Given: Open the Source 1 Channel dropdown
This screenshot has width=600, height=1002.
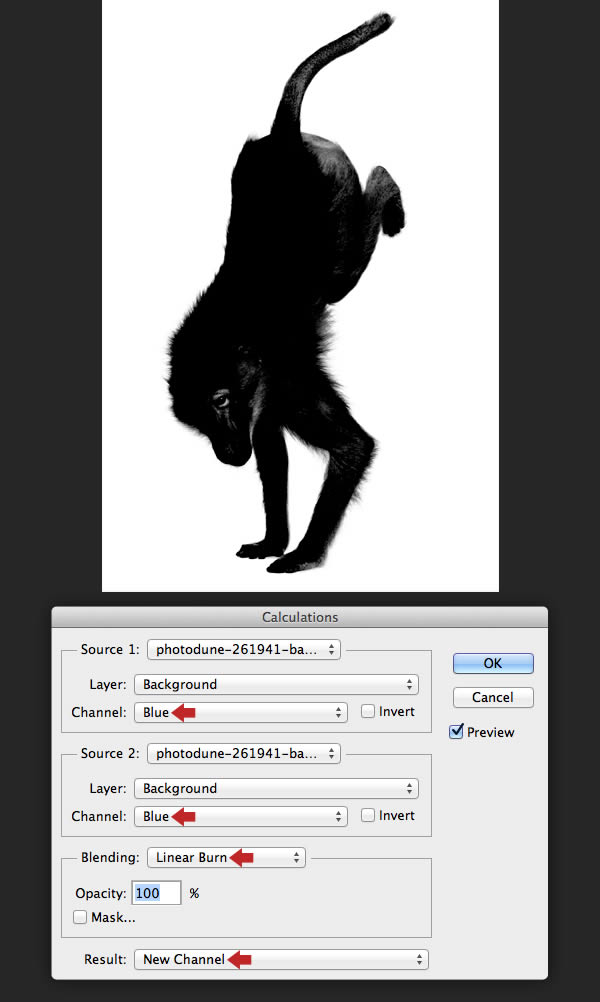Looking at the screenshot, I should click(x=241, y=713).
